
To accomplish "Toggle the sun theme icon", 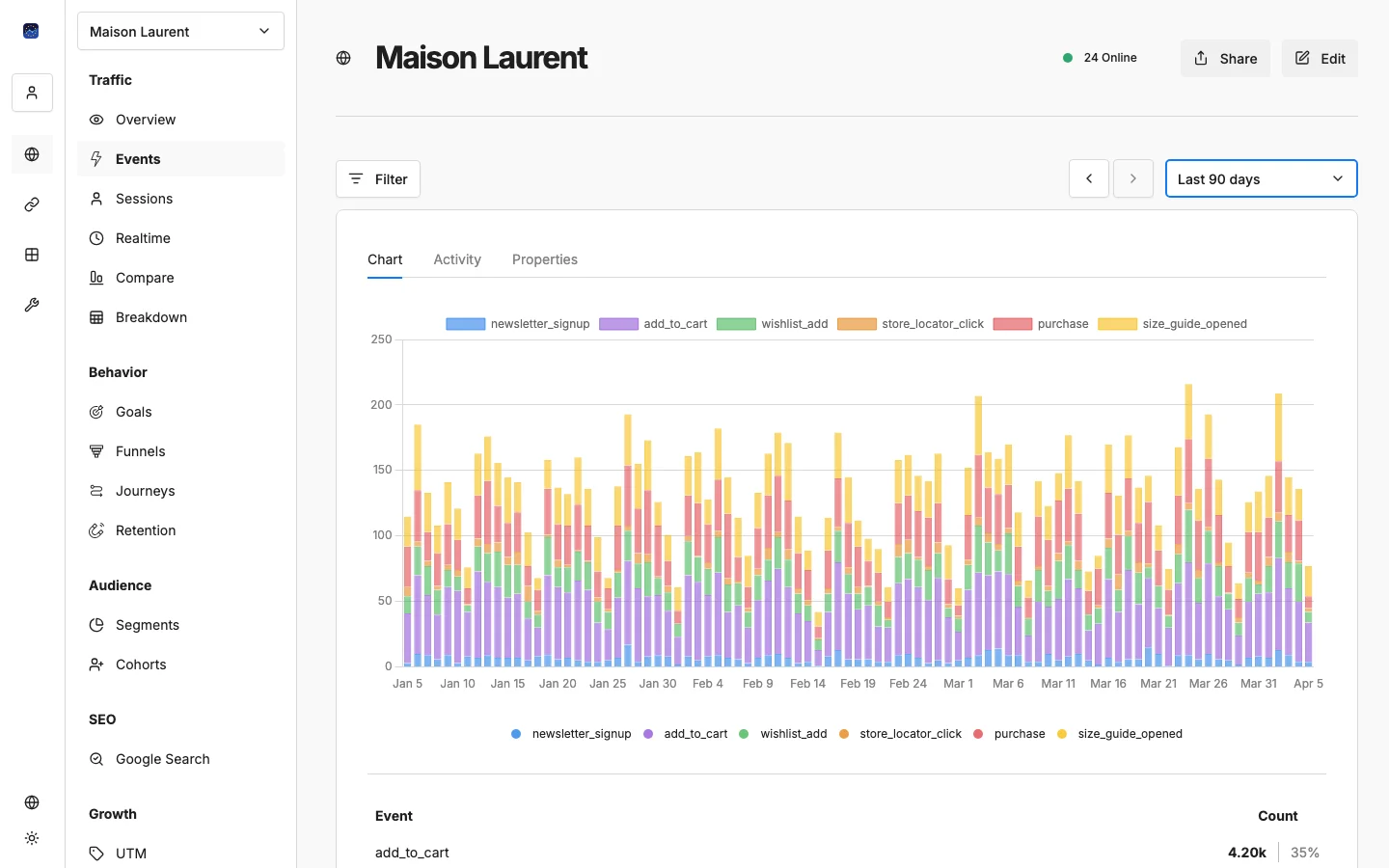I will [x=32, y=838].
